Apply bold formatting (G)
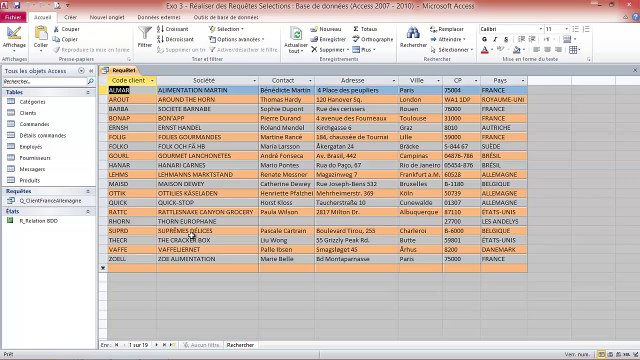The width and height of the screenshot is (640, 360). tap(484, 39)
